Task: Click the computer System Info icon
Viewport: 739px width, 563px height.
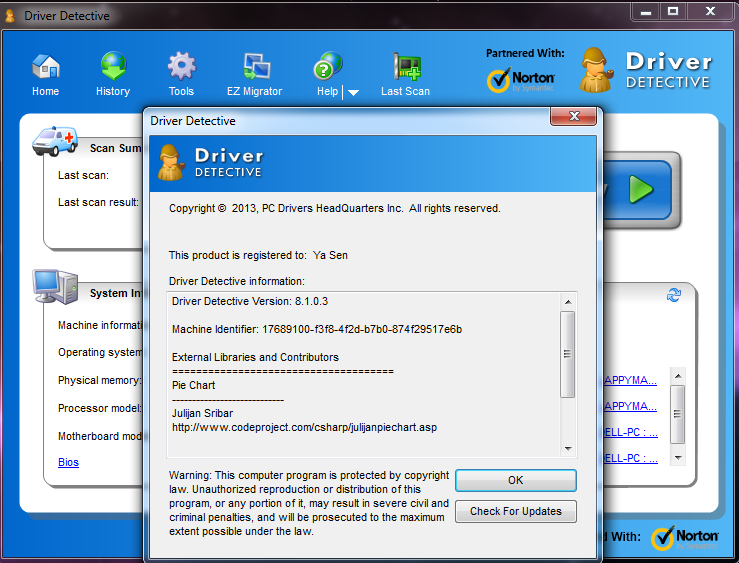Action: tap(55, 286)
